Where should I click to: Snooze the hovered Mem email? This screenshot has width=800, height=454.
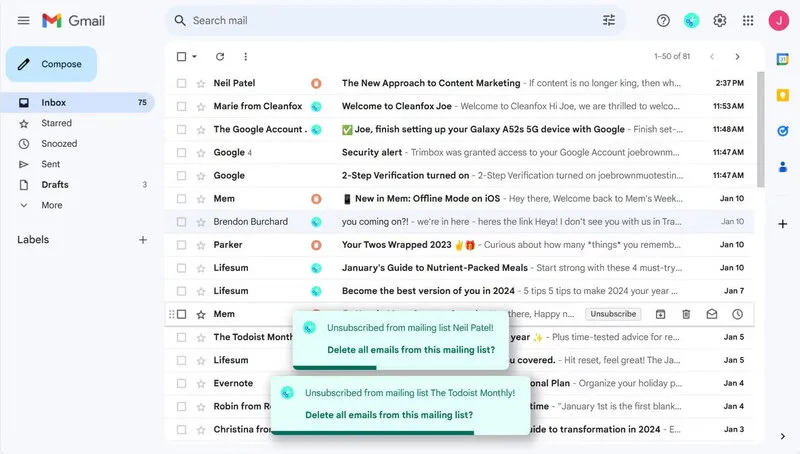coord(737,314)
